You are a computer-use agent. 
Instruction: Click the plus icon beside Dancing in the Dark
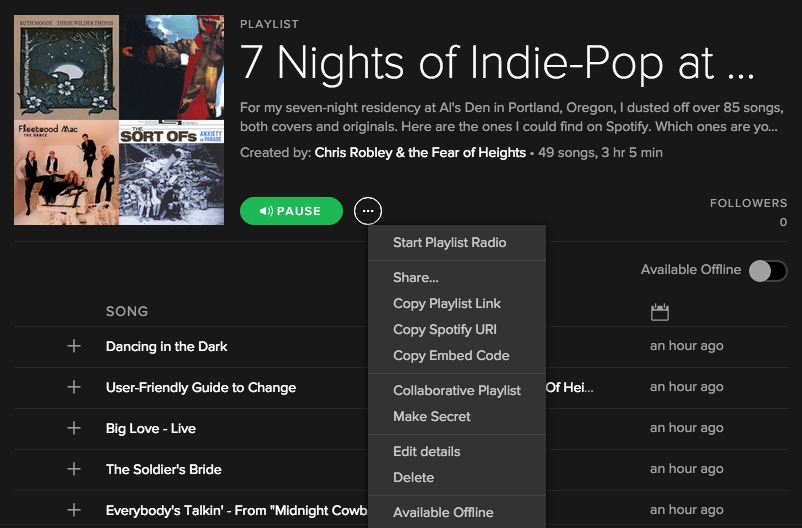tap(73, 346)
